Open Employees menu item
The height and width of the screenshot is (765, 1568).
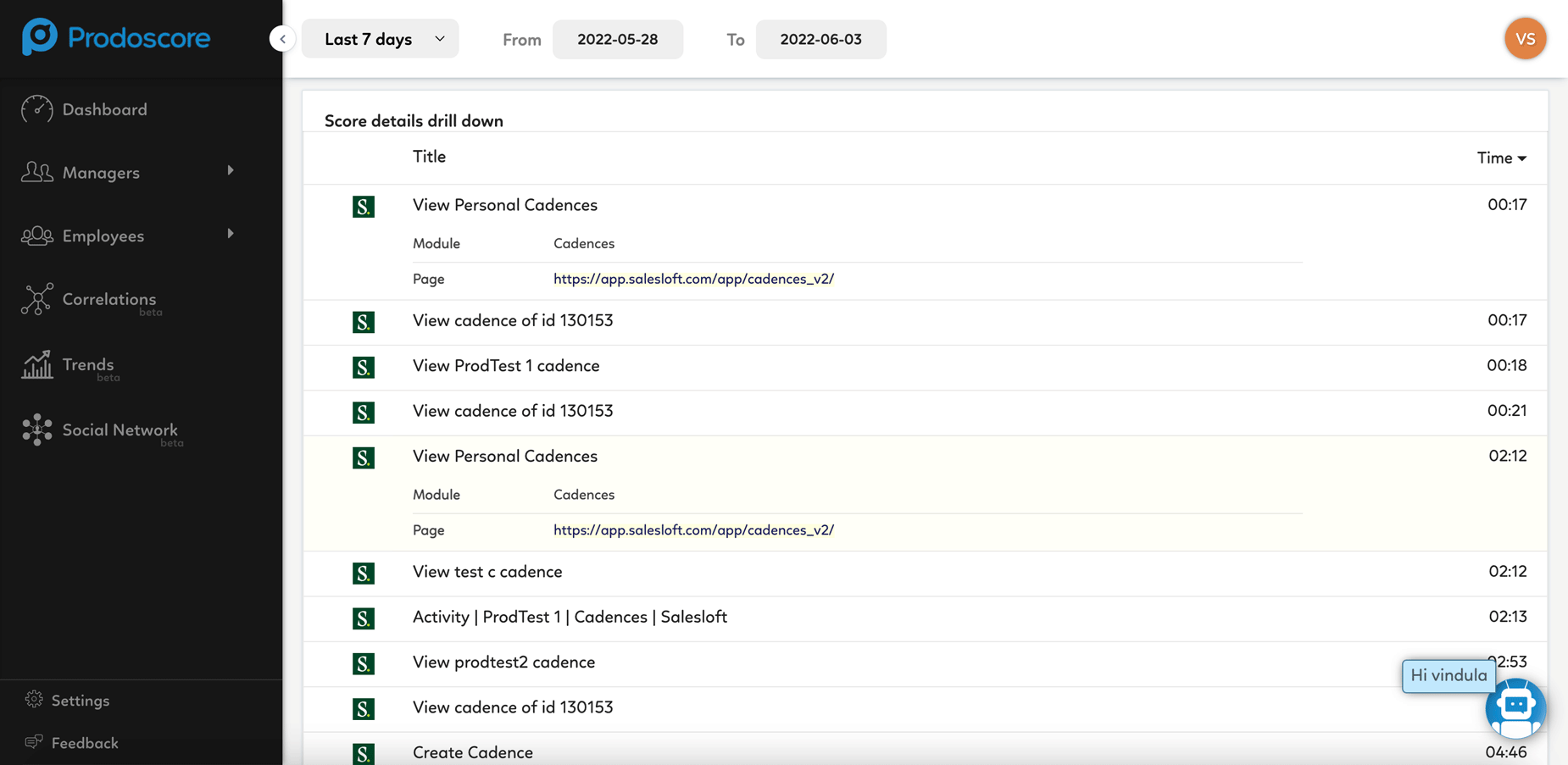103,236
